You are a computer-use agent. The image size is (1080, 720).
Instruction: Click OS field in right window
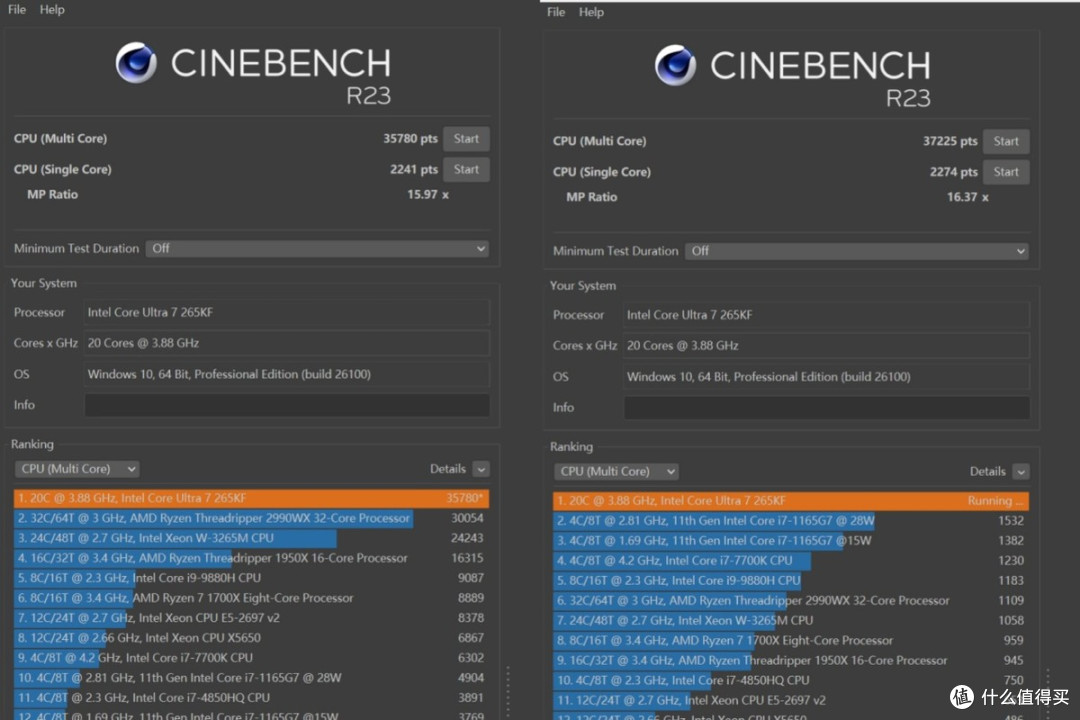[x=827, y=377]
